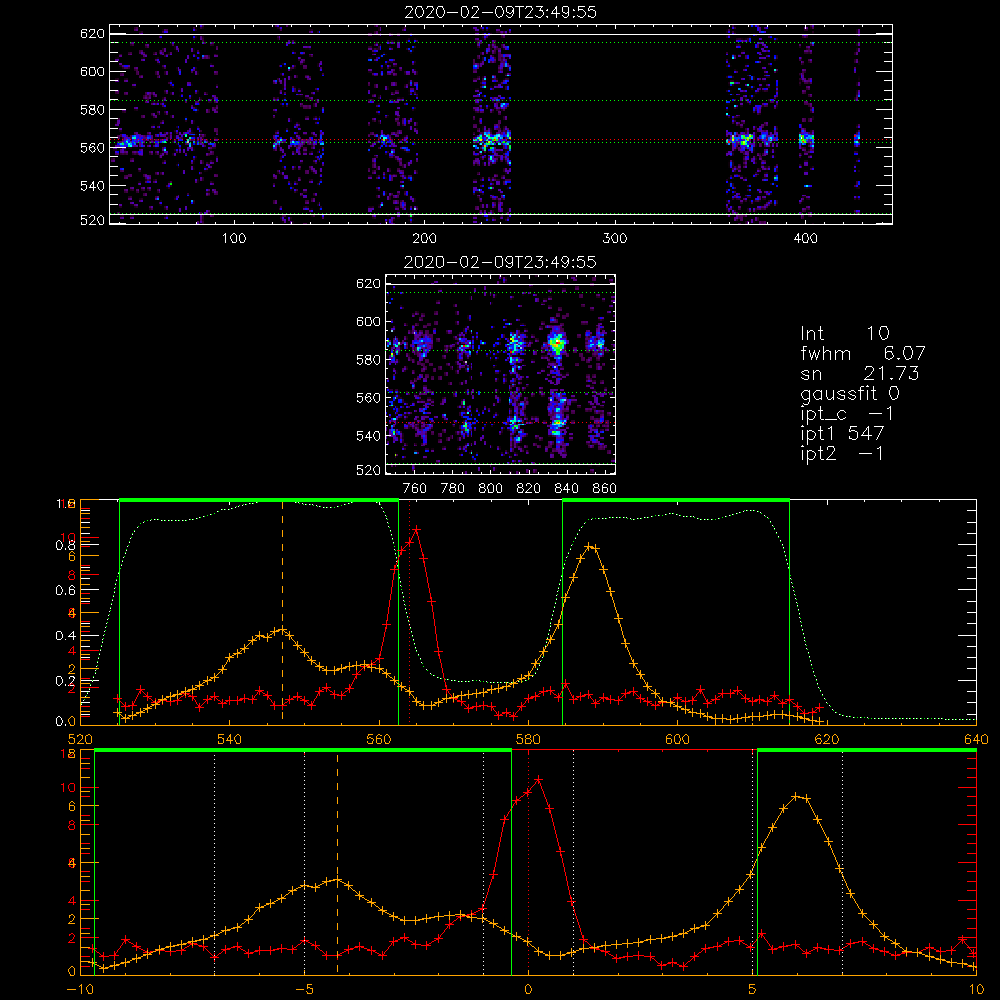This screenshot has width=1000, height=1000.
Task: Click the 'ipt_c -1' parameter line
Action: pyautogui.click(x=847, y=414)
